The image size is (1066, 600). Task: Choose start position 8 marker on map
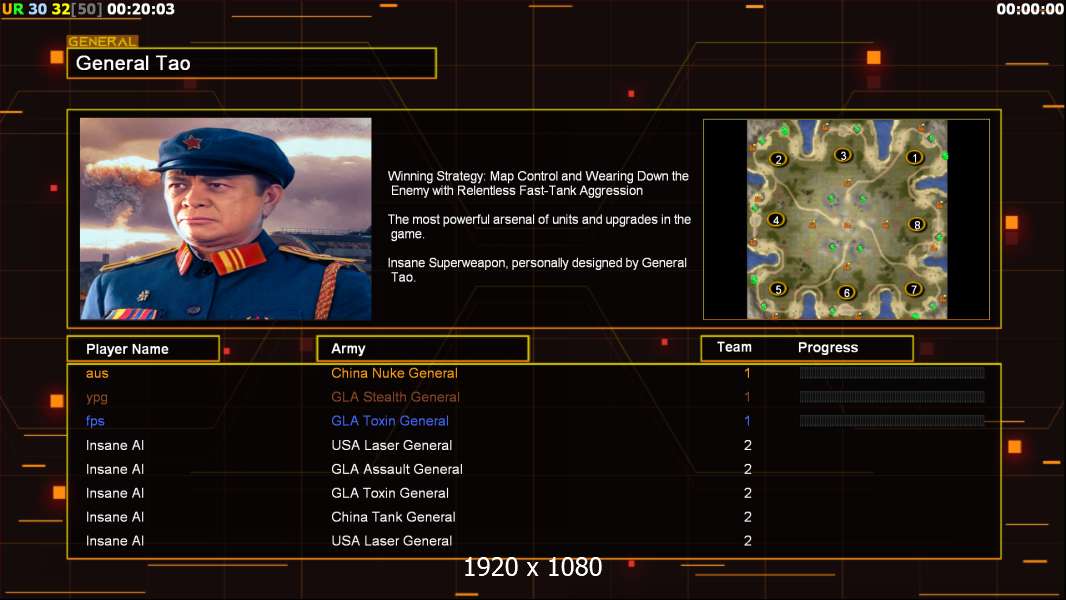pyautogui.click(x=916, y=225)
